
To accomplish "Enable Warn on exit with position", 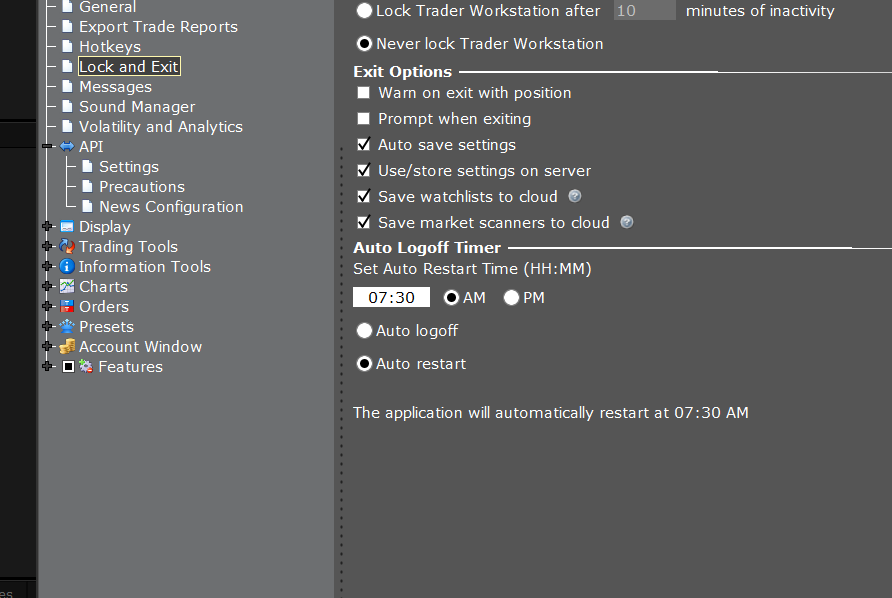I will (x=364, y=93).
